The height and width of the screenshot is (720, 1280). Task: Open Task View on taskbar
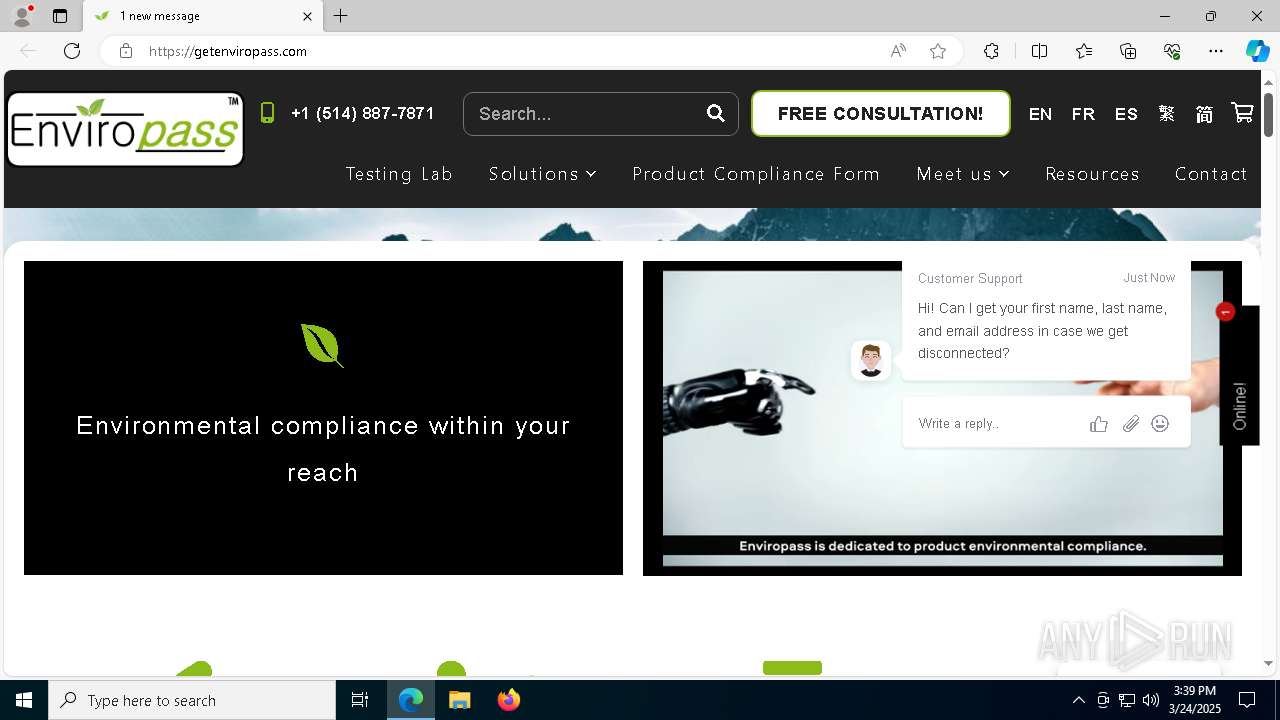(360, 700)
